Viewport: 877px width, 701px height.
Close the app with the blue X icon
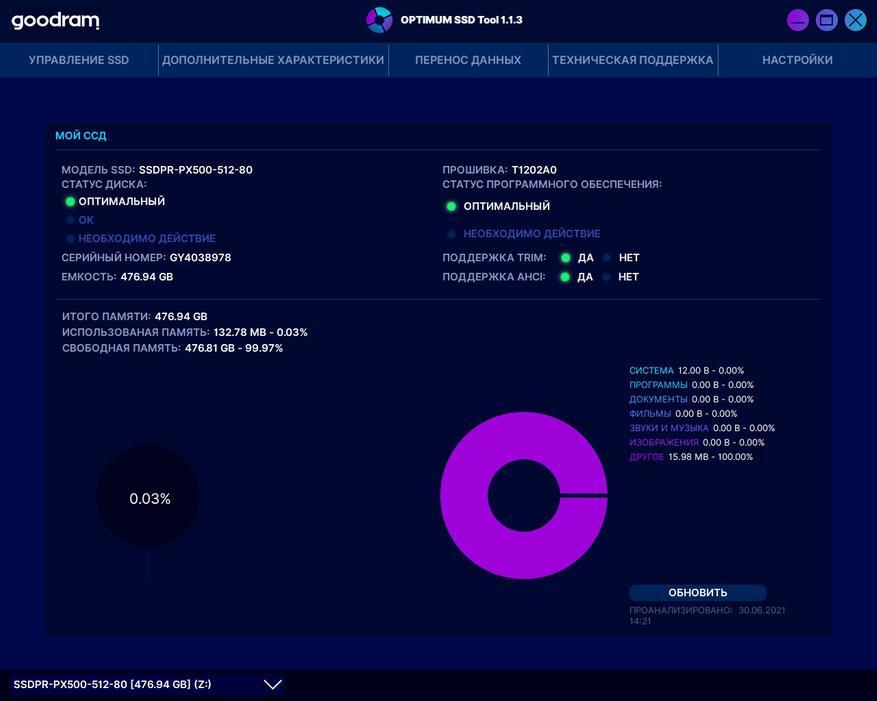[855, 21]
